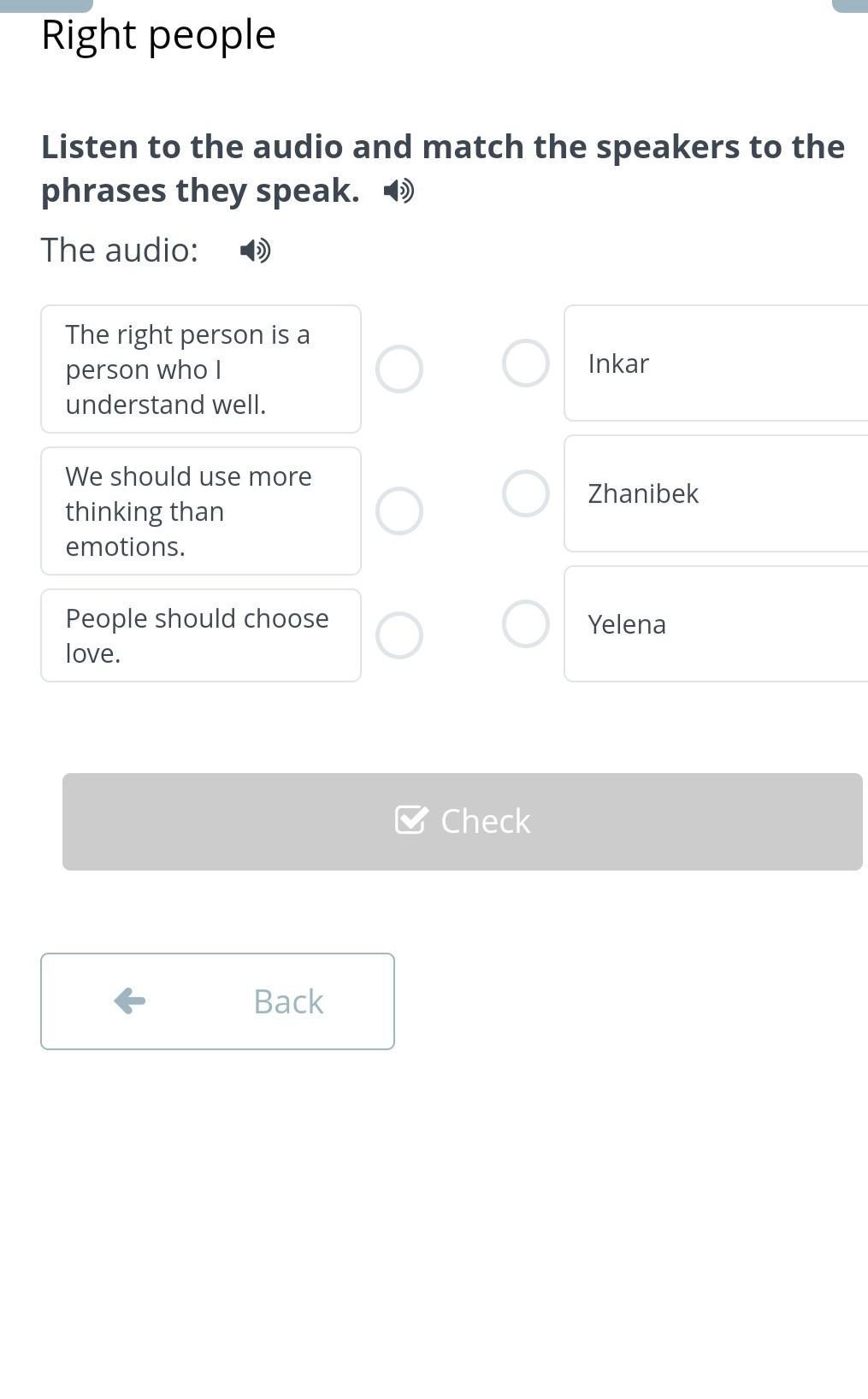Click the gray tab at top-left corner
Viewport: 868px width, 1399px height.
(x=46, y=5)
